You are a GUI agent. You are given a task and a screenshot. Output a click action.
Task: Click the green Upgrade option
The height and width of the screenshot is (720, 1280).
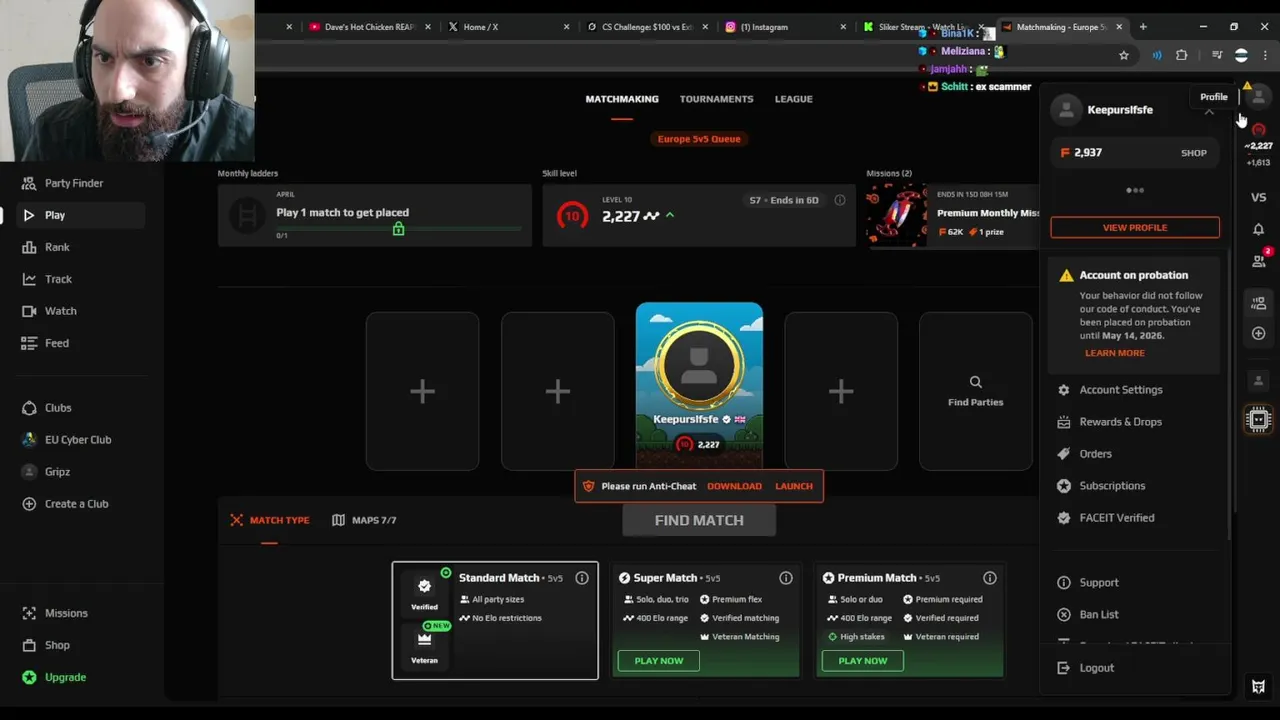click(x=65, y=677)
